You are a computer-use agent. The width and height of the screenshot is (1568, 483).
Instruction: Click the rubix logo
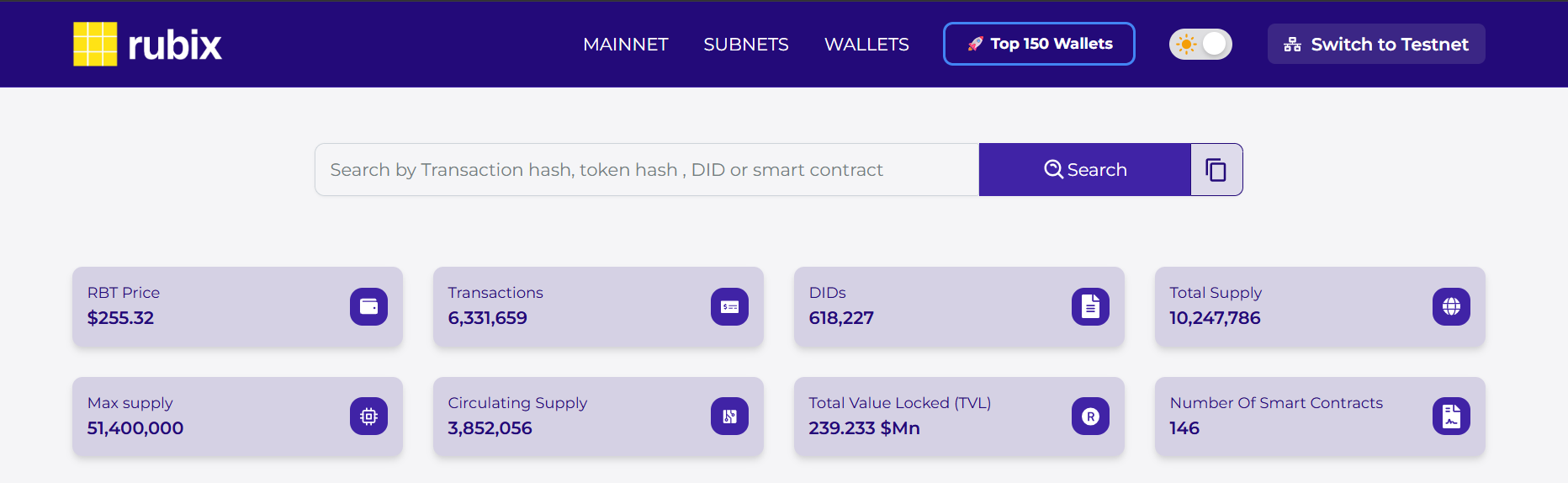point(148,44)
